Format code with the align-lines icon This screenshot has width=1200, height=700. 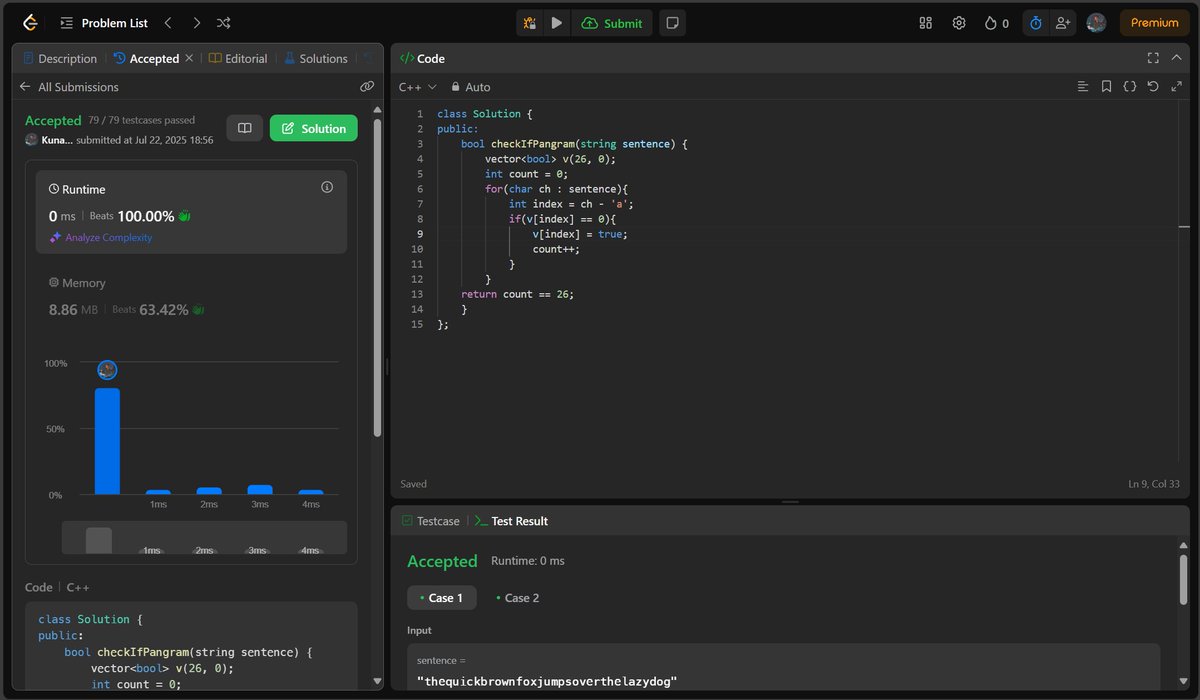tap(1083, 87)
